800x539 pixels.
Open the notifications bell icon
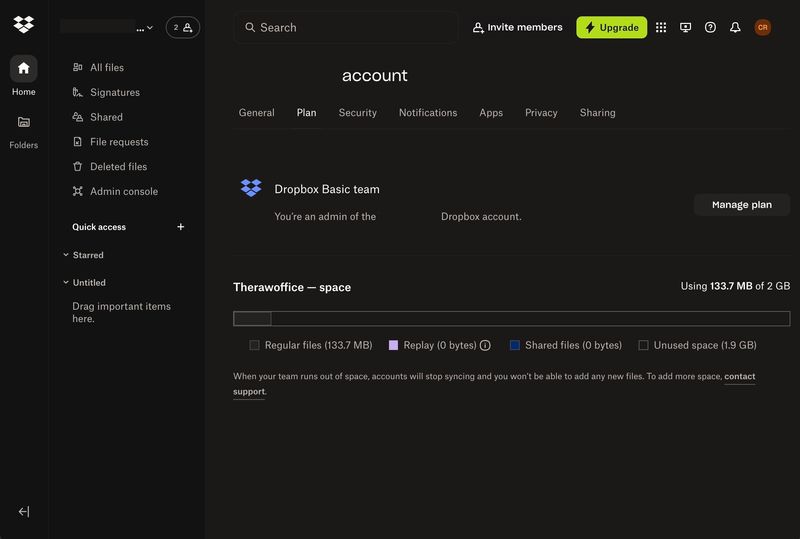[735, 28]
